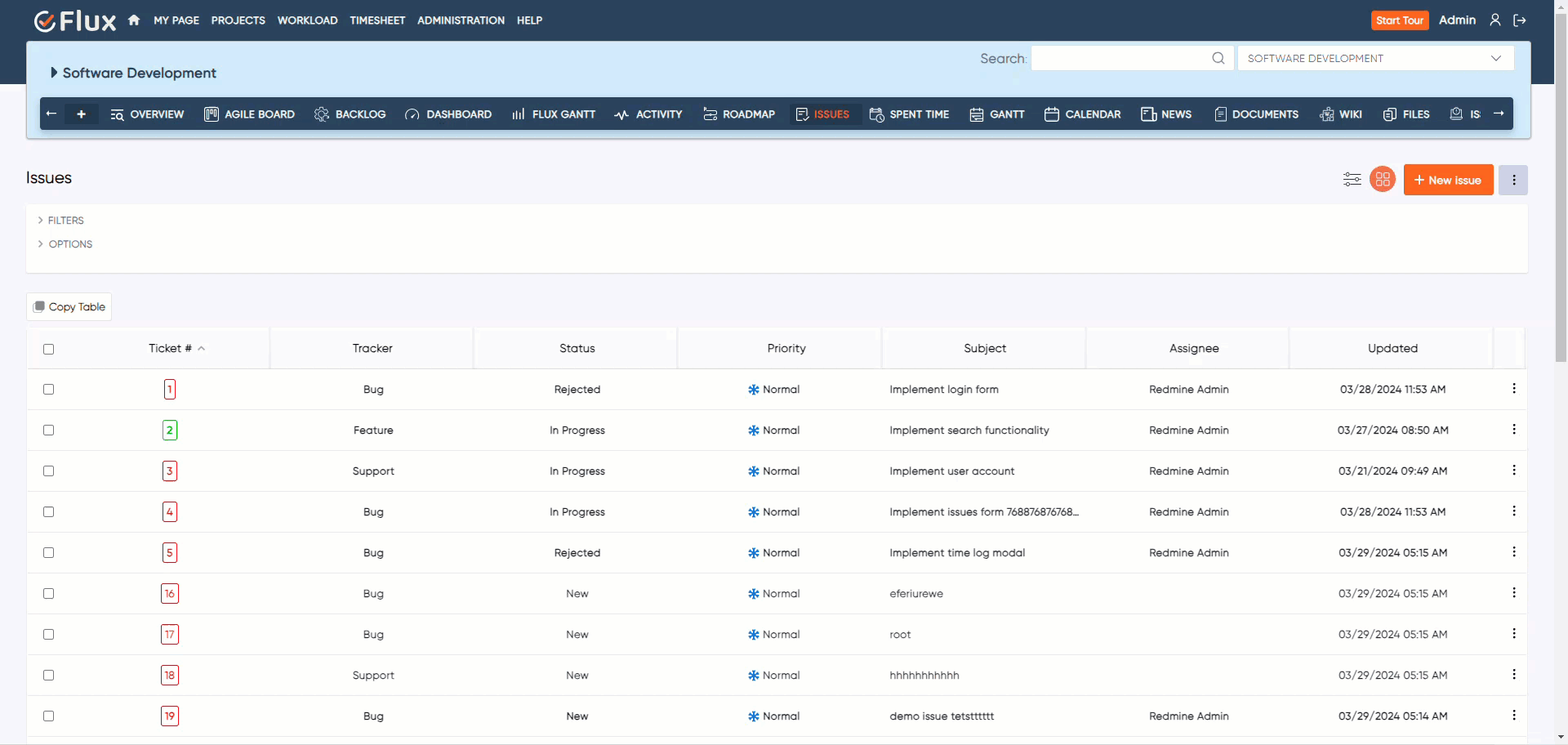Viewport: 1568px width, 745px height.
Task: Open the kebab menu beside New issue
Action: 1513,180
